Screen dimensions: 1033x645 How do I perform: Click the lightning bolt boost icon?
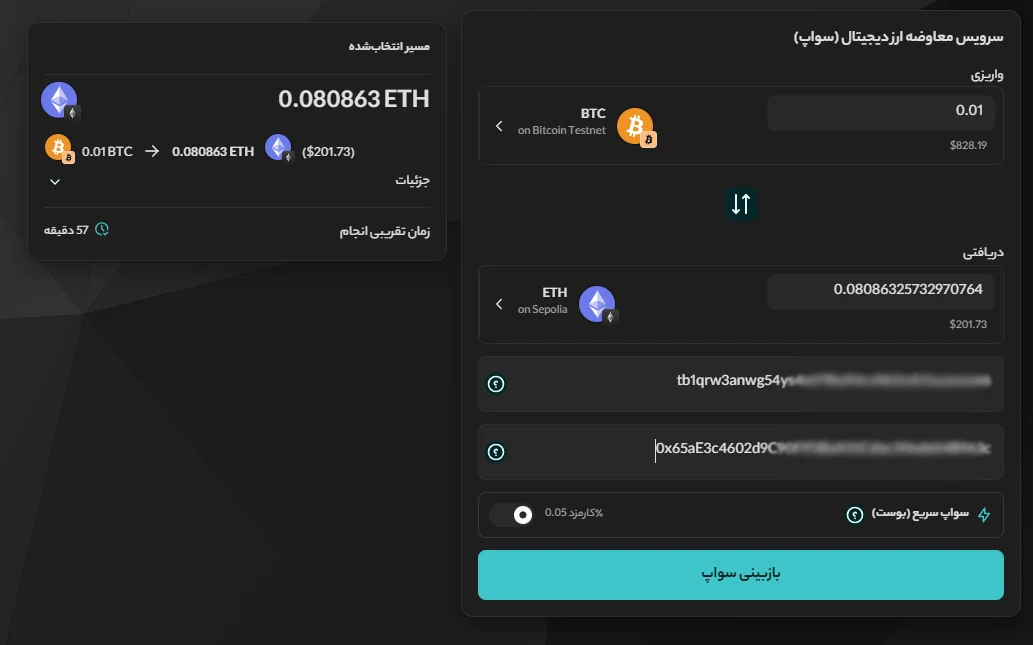pos(984,515)
